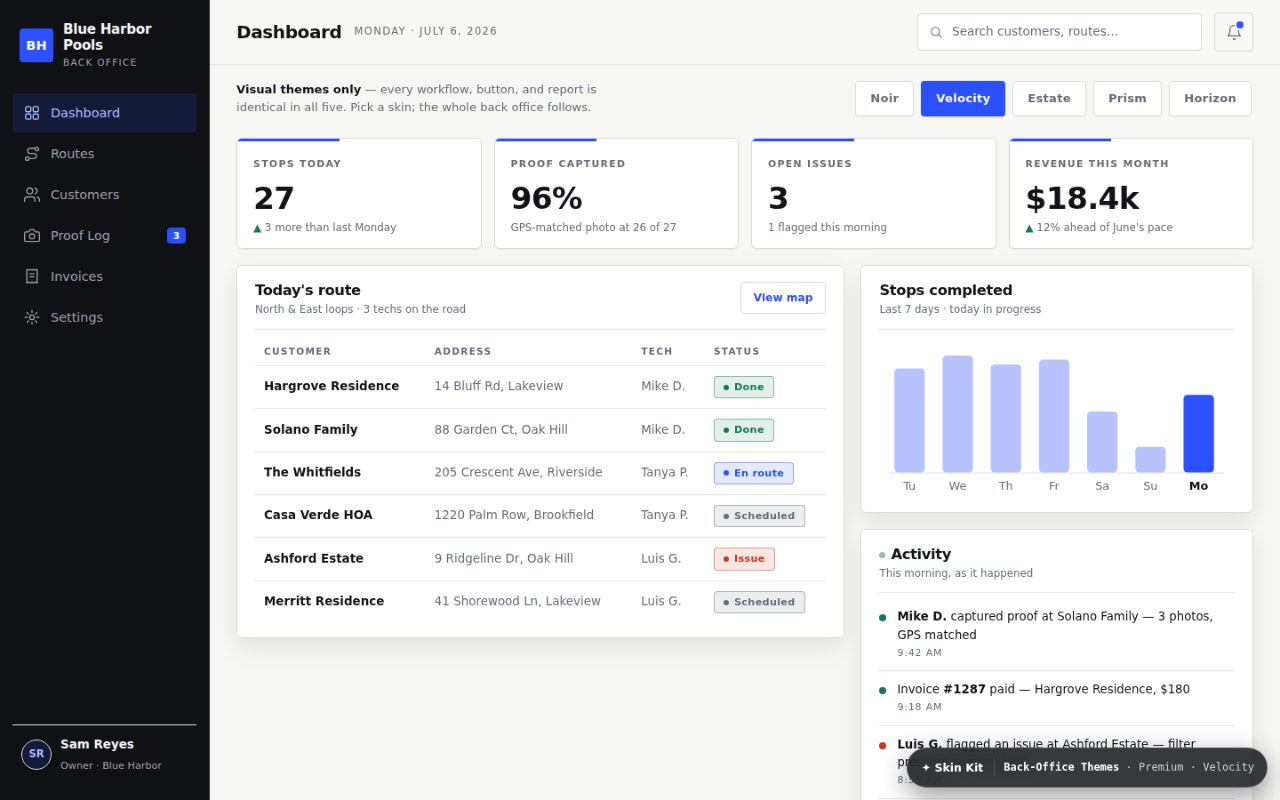Click the Tuesday bar in chart
Viewport: 1280px width, 800px height.
[909, 420]
